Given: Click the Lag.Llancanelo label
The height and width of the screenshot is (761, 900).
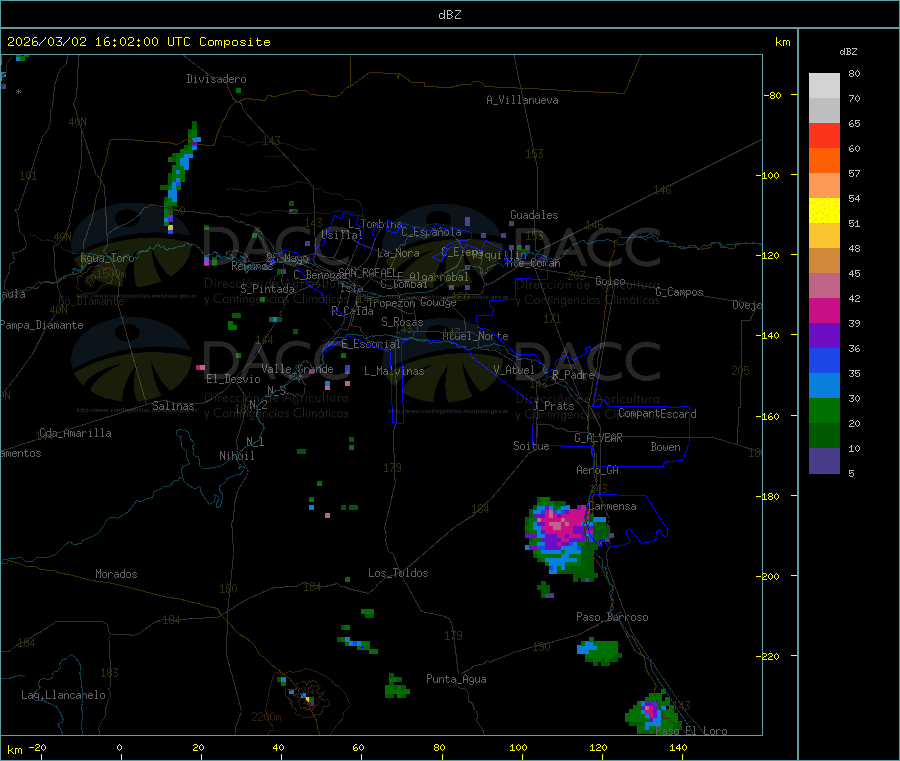Looking at the screenshot, I should tap(63, 695).
